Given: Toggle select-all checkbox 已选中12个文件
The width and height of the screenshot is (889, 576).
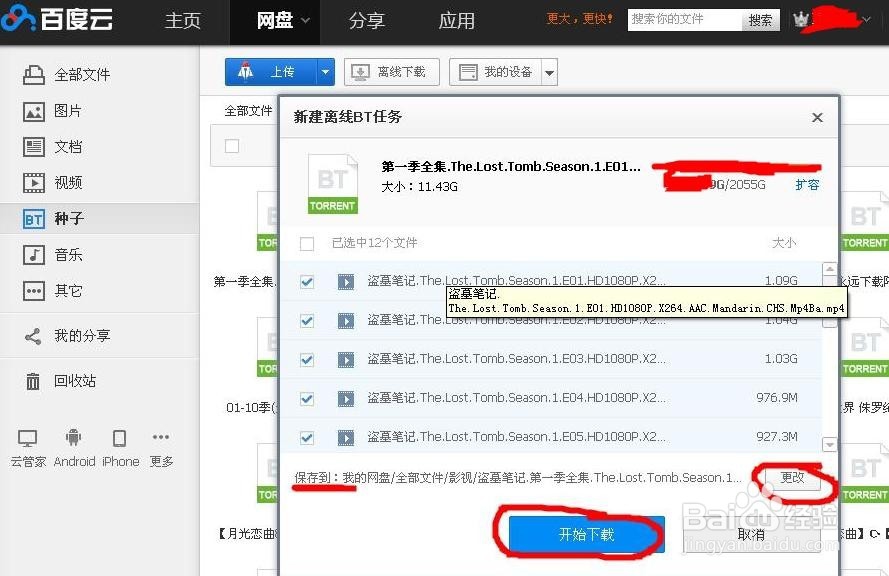Looking at the screenshot, I should pos(307,244).
